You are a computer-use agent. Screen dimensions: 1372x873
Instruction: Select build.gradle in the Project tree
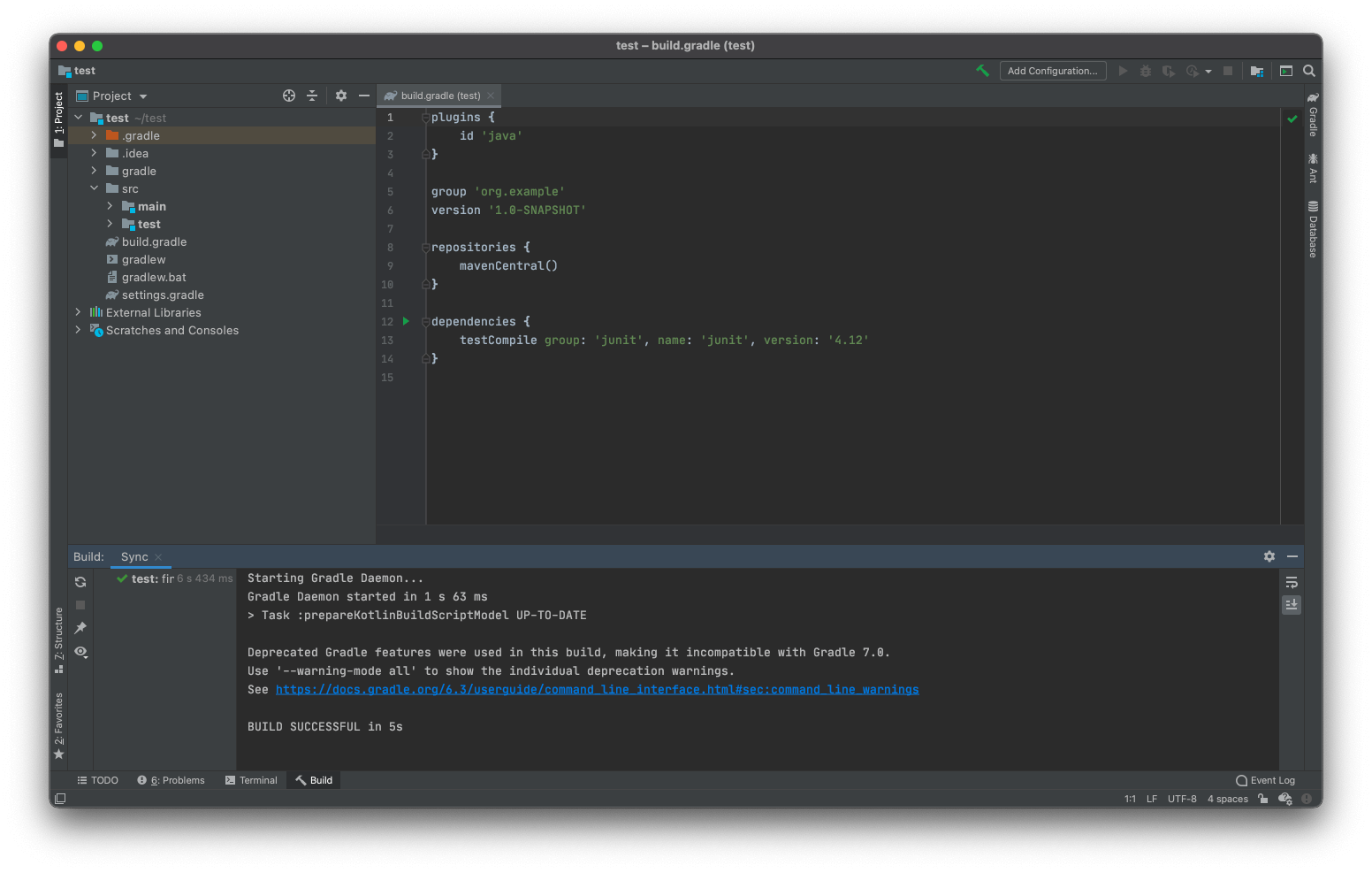(154, 241)
